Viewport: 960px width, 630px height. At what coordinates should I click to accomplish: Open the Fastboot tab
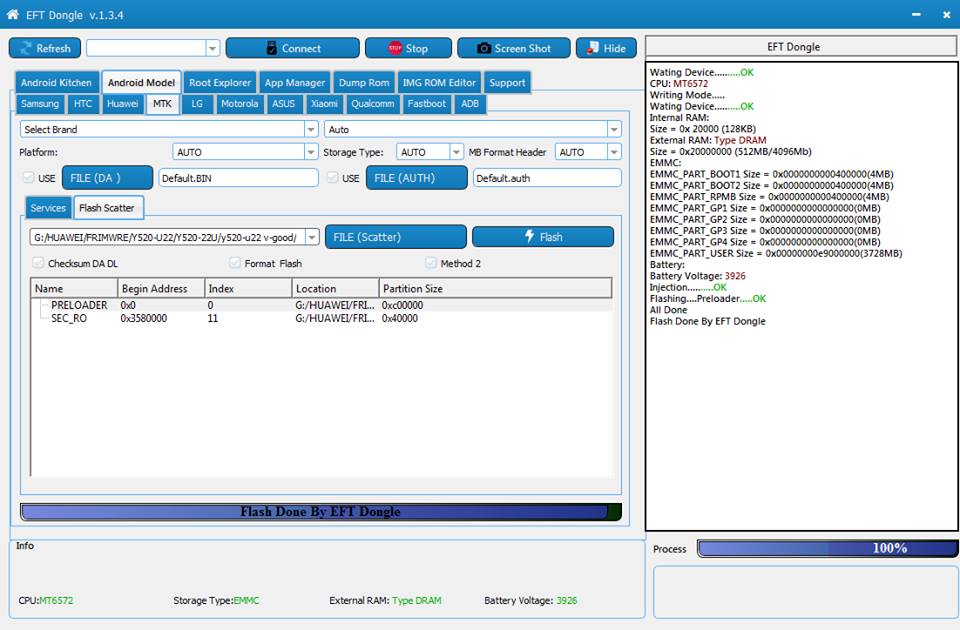[427, 104]
